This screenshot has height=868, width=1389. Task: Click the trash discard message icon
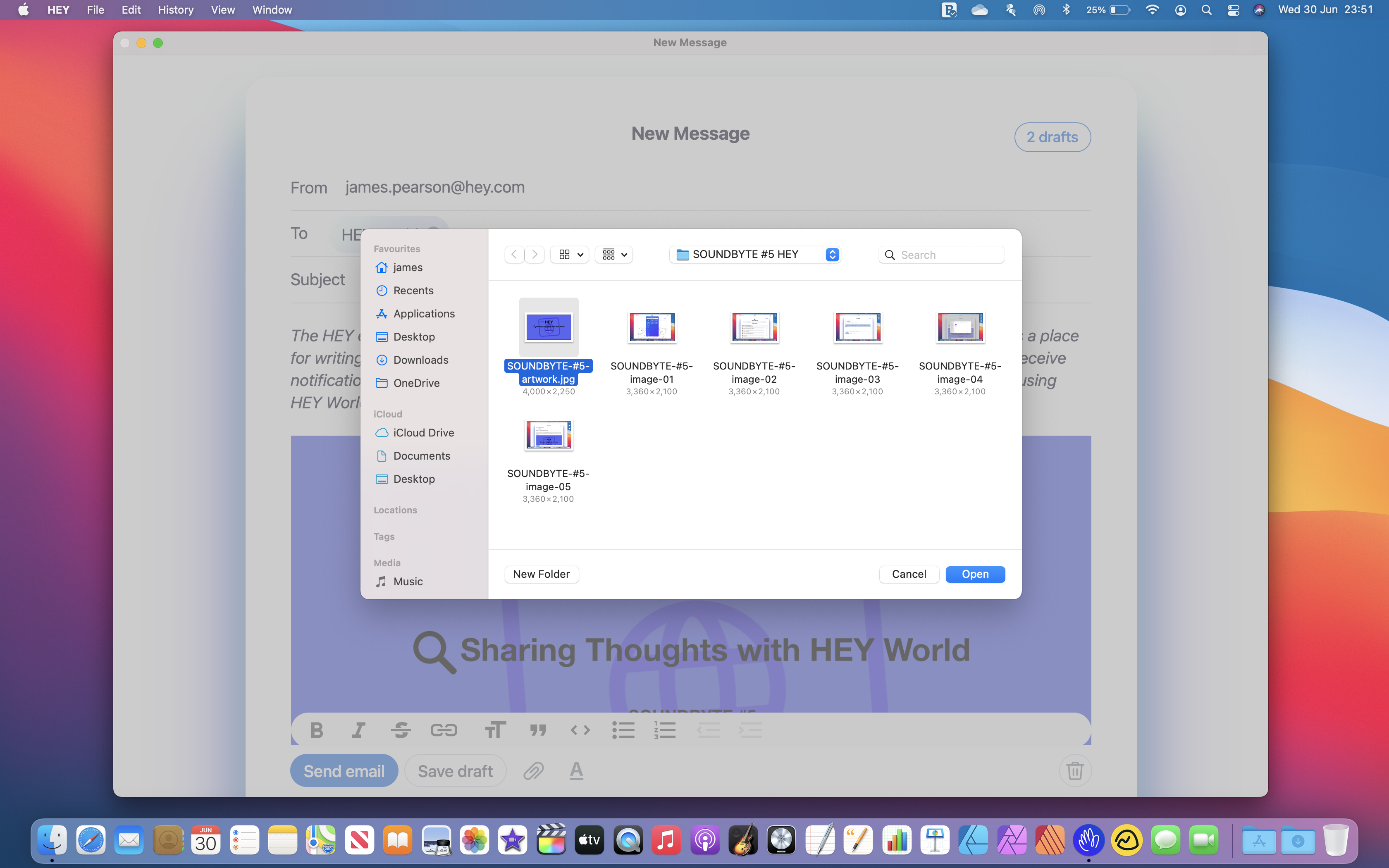click(x=1074, y=771)
